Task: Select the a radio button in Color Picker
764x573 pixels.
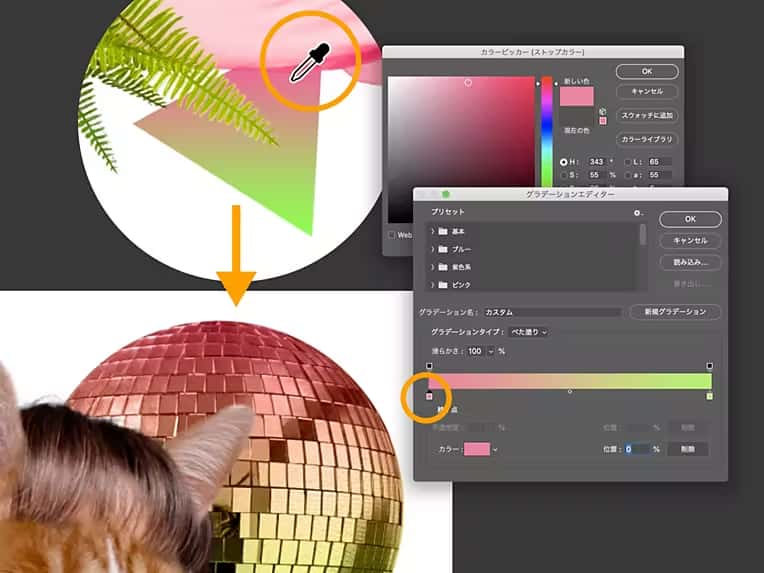Action: coord(628,175)
